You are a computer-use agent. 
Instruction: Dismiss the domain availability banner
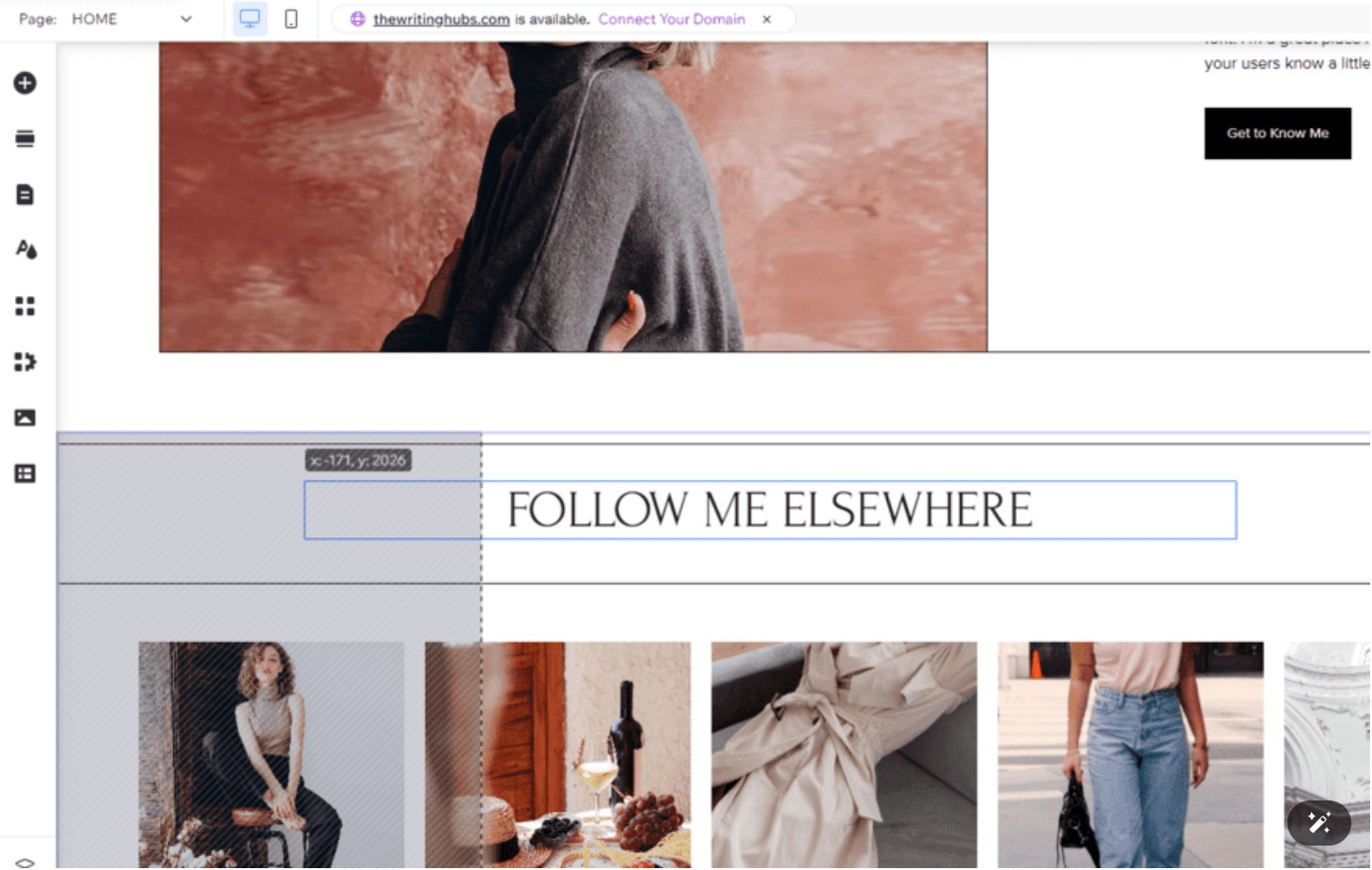767,19
